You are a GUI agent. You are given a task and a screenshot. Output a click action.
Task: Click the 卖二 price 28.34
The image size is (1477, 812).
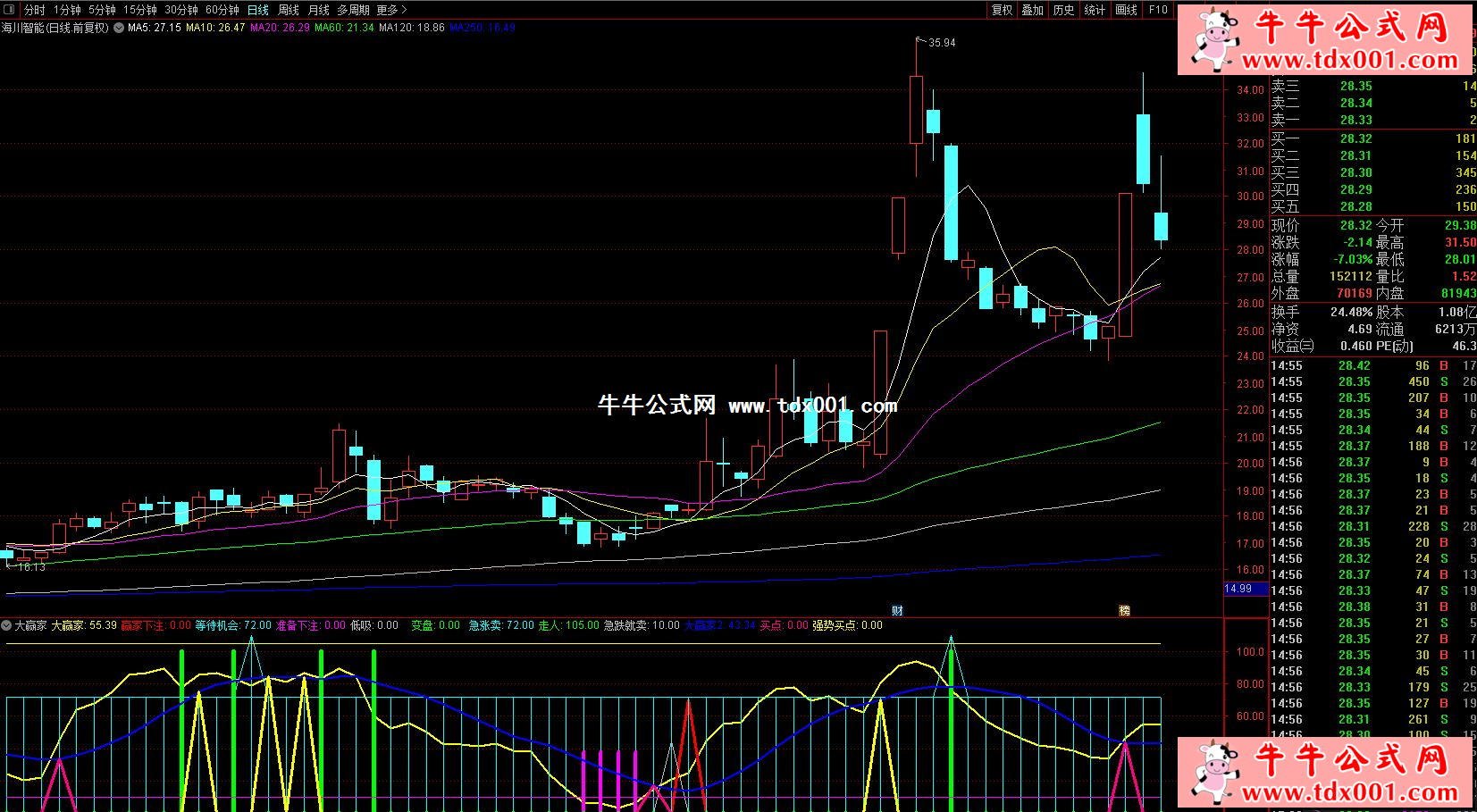coord(1355,104)
